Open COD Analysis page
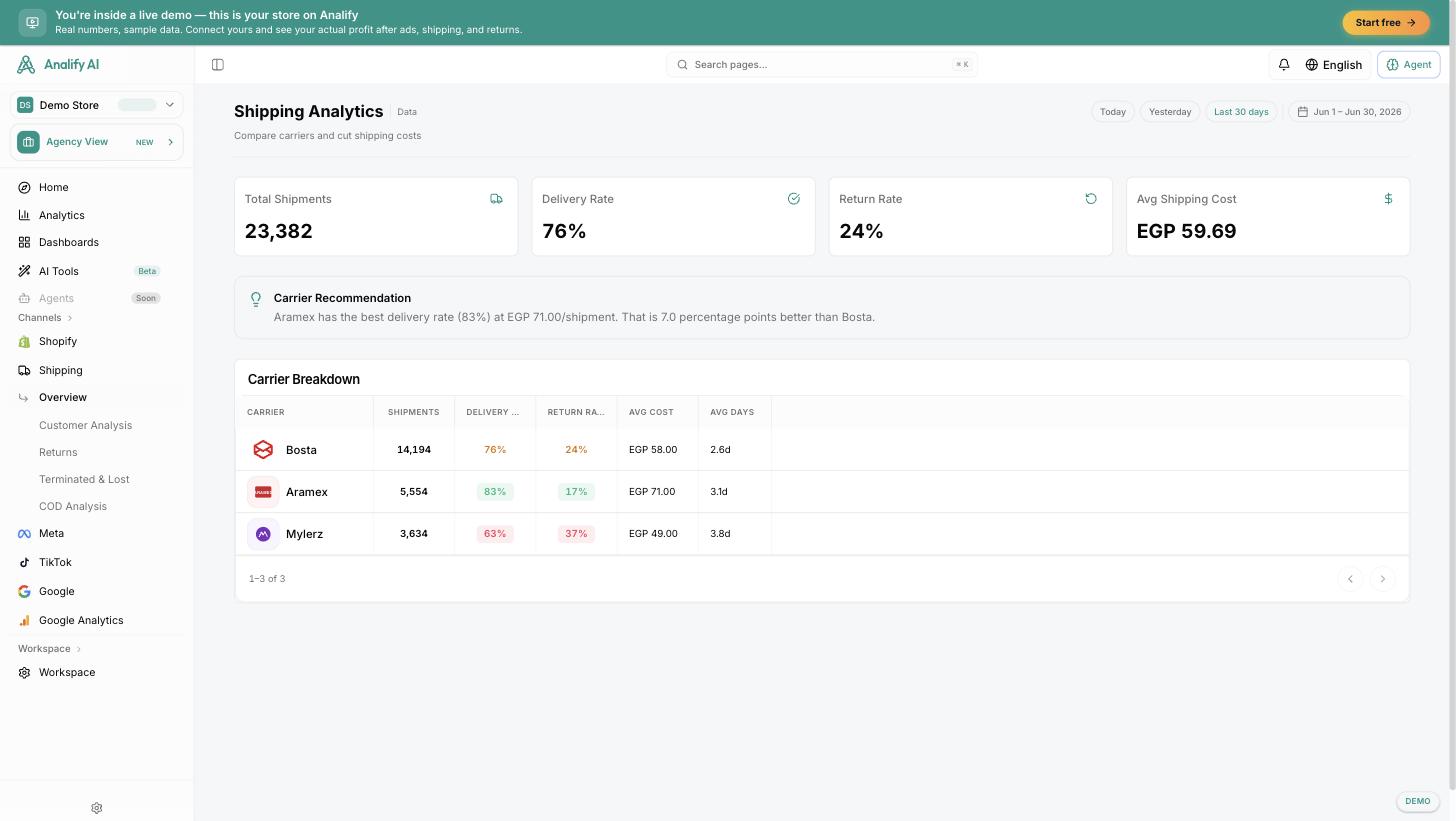Screen dimensions: 1456x821 tap(73, 507)
